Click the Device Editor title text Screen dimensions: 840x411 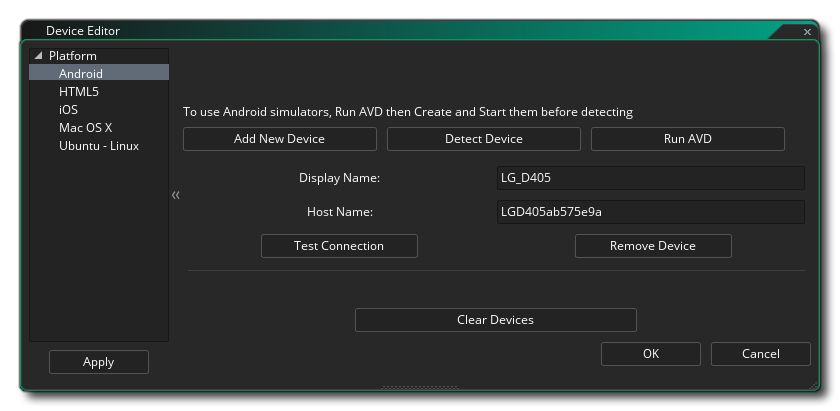(83, 31)
